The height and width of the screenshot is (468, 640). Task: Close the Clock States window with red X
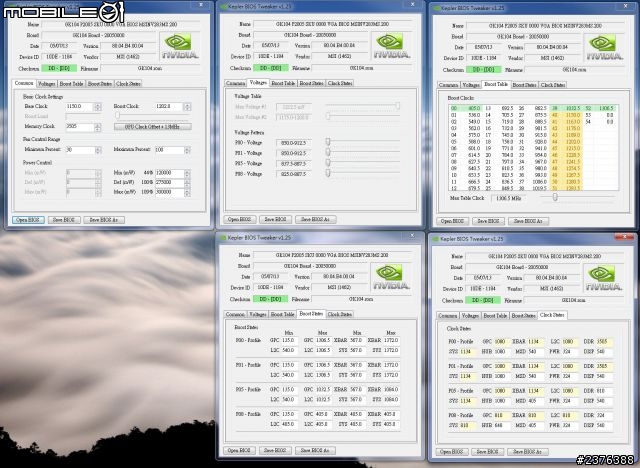pos(624,237)
